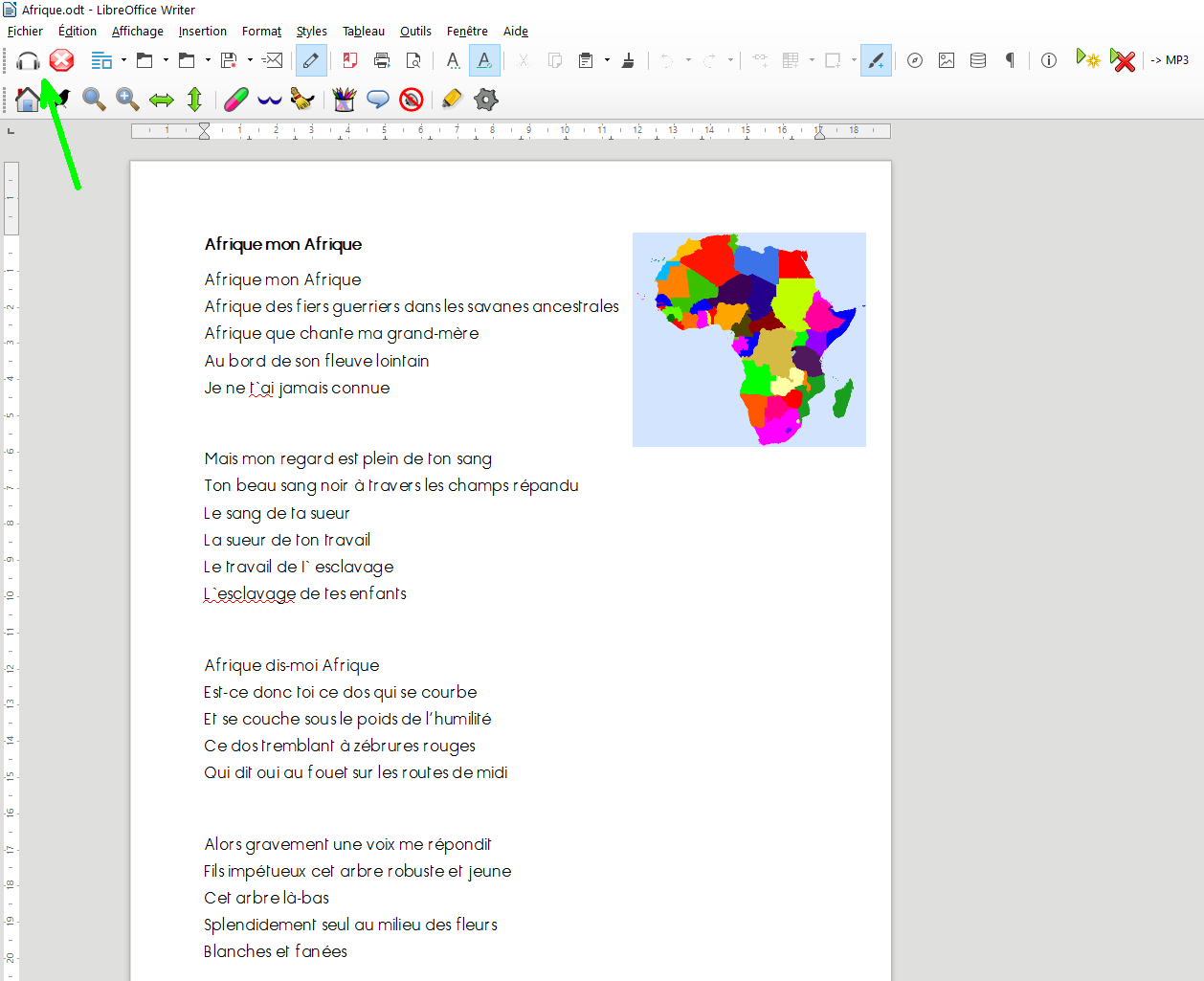Viewport: 1204px width, 981px height.
Task: Click the green vertical double-arrow icon
Action: (x=194, y=99)
